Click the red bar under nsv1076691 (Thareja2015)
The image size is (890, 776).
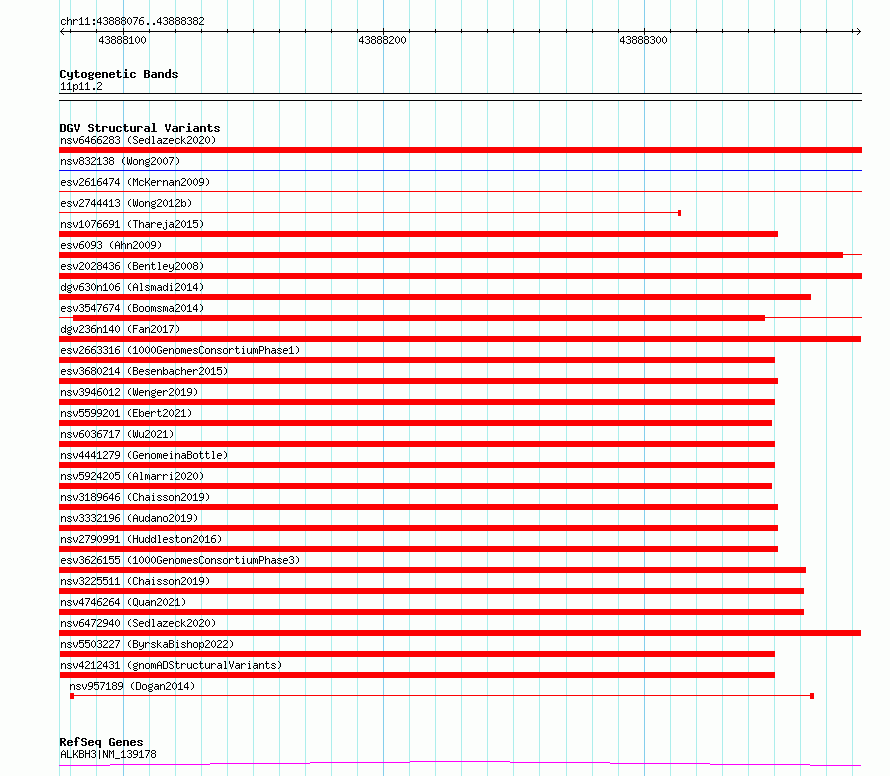click(418, 234)
